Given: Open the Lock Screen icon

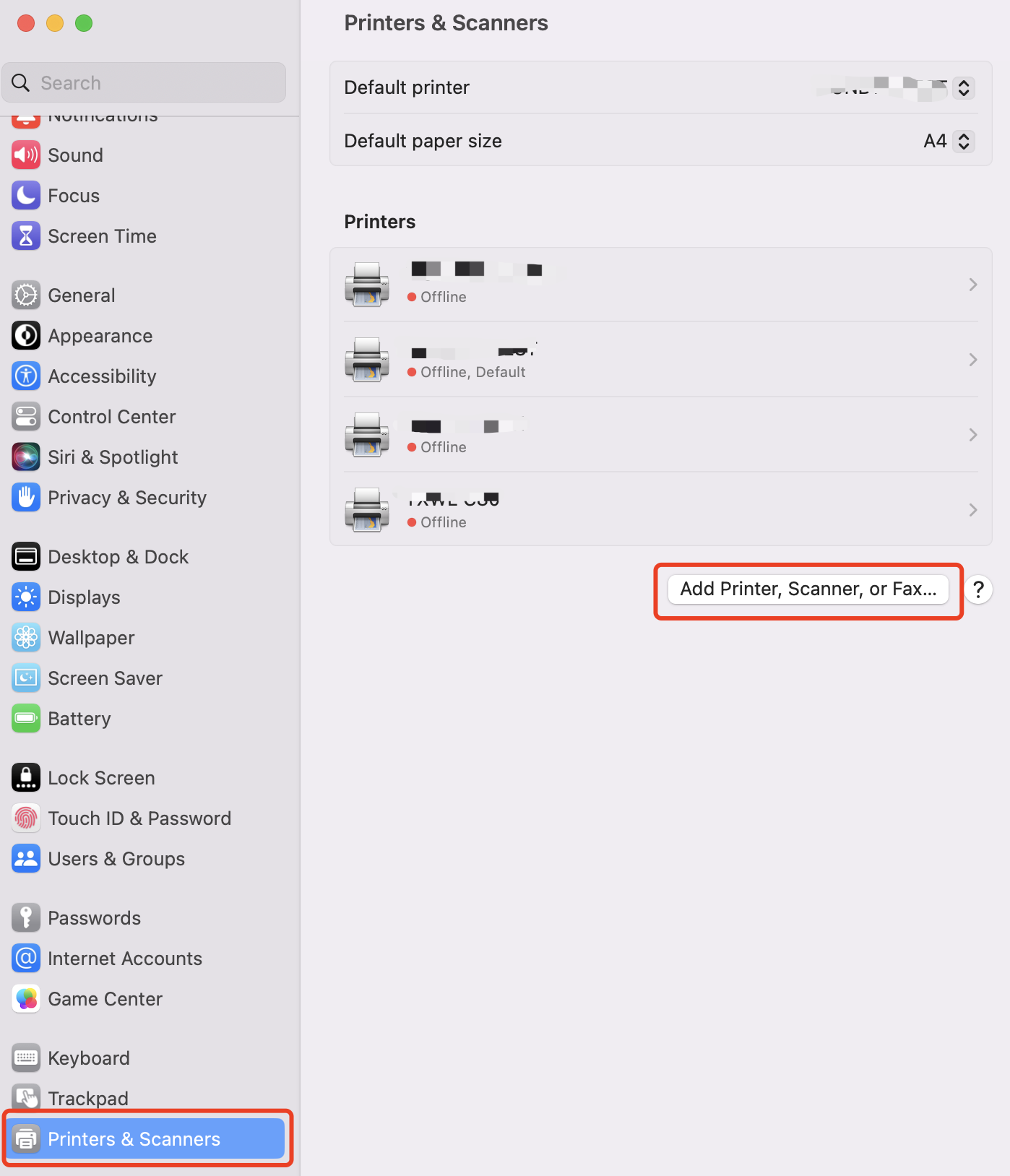Looking at the screenshot, I should 26,778.
